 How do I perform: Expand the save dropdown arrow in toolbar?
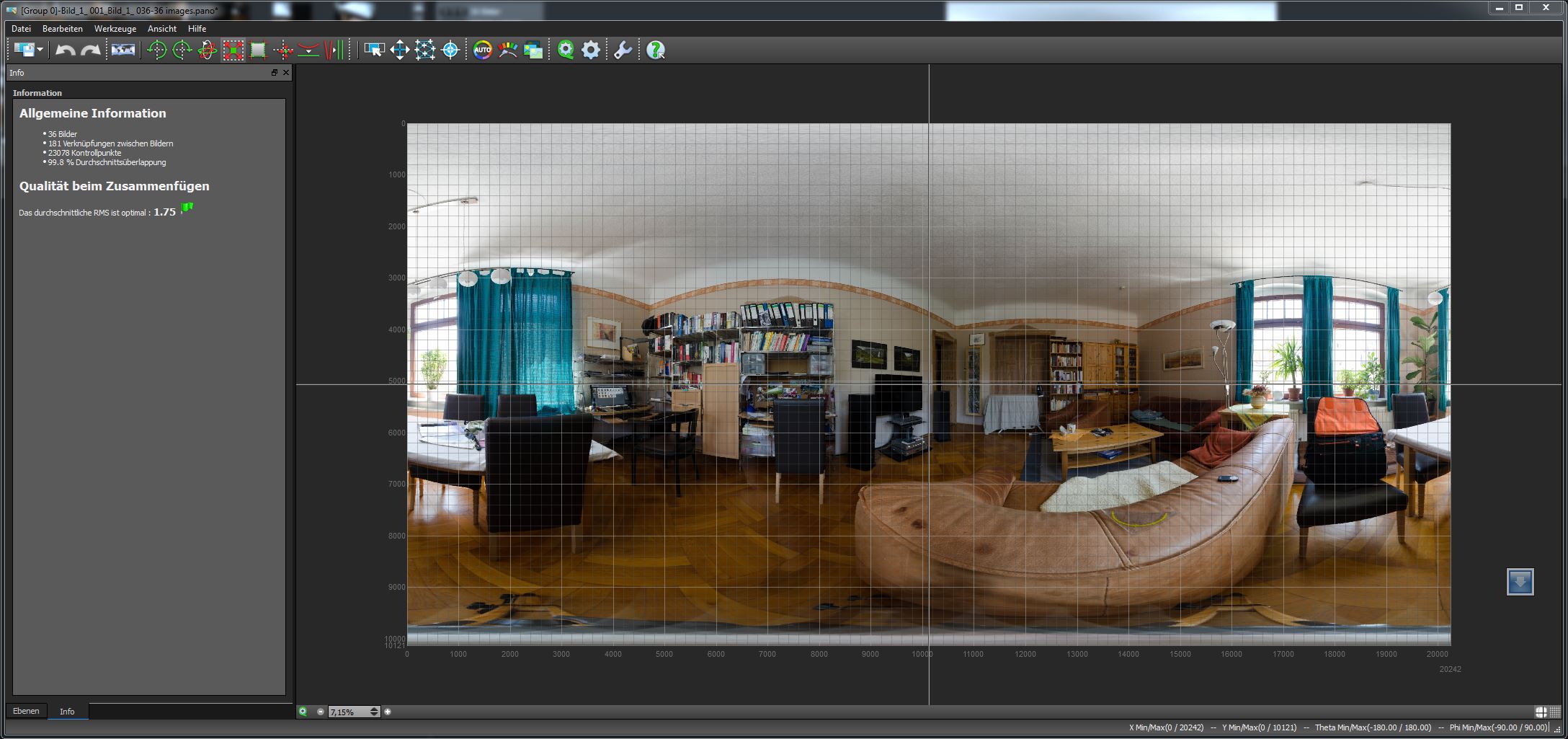40,50
